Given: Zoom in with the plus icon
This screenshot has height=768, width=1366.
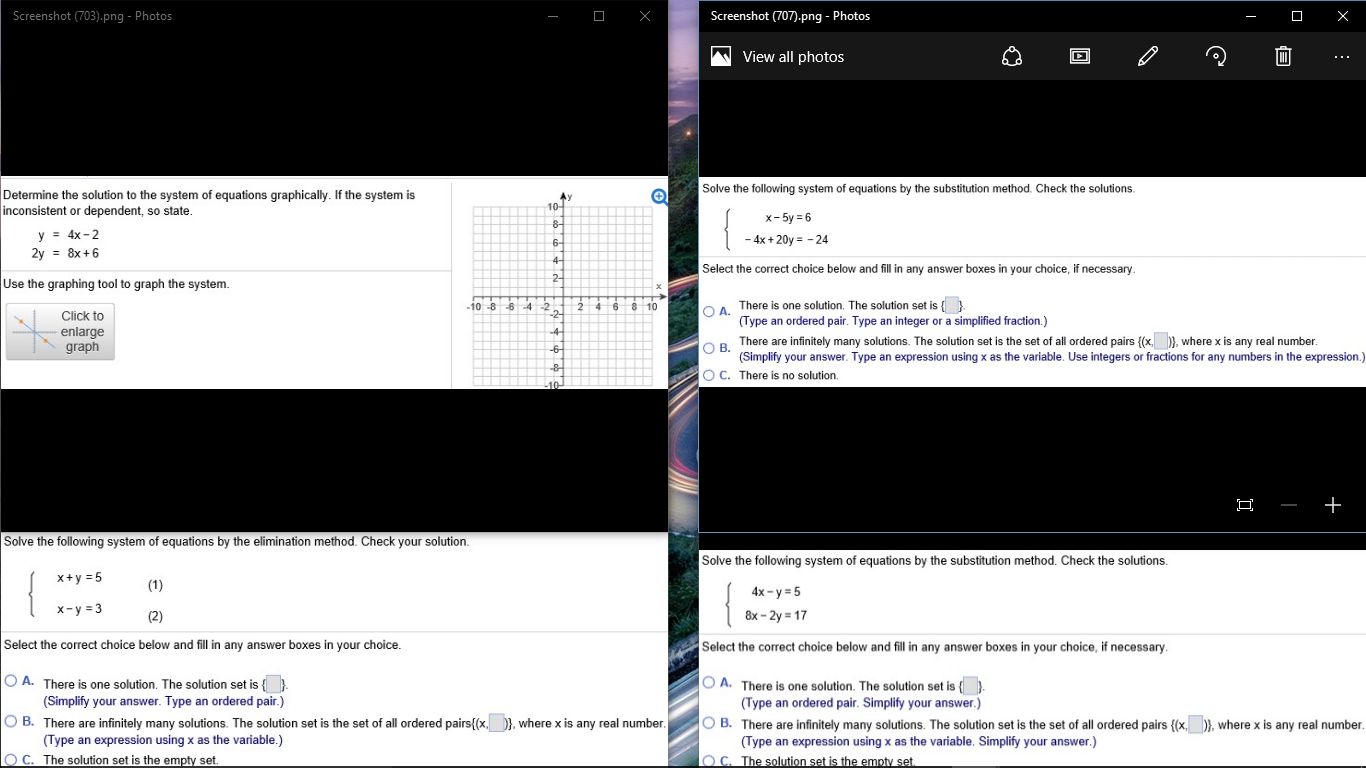Looking at the screenshot, I should 1332,506.
